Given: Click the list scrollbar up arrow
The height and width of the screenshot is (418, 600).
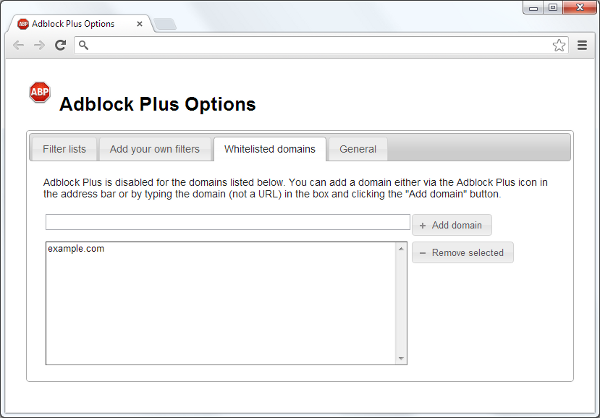Looking at the screenshot, I should (401, 247).
